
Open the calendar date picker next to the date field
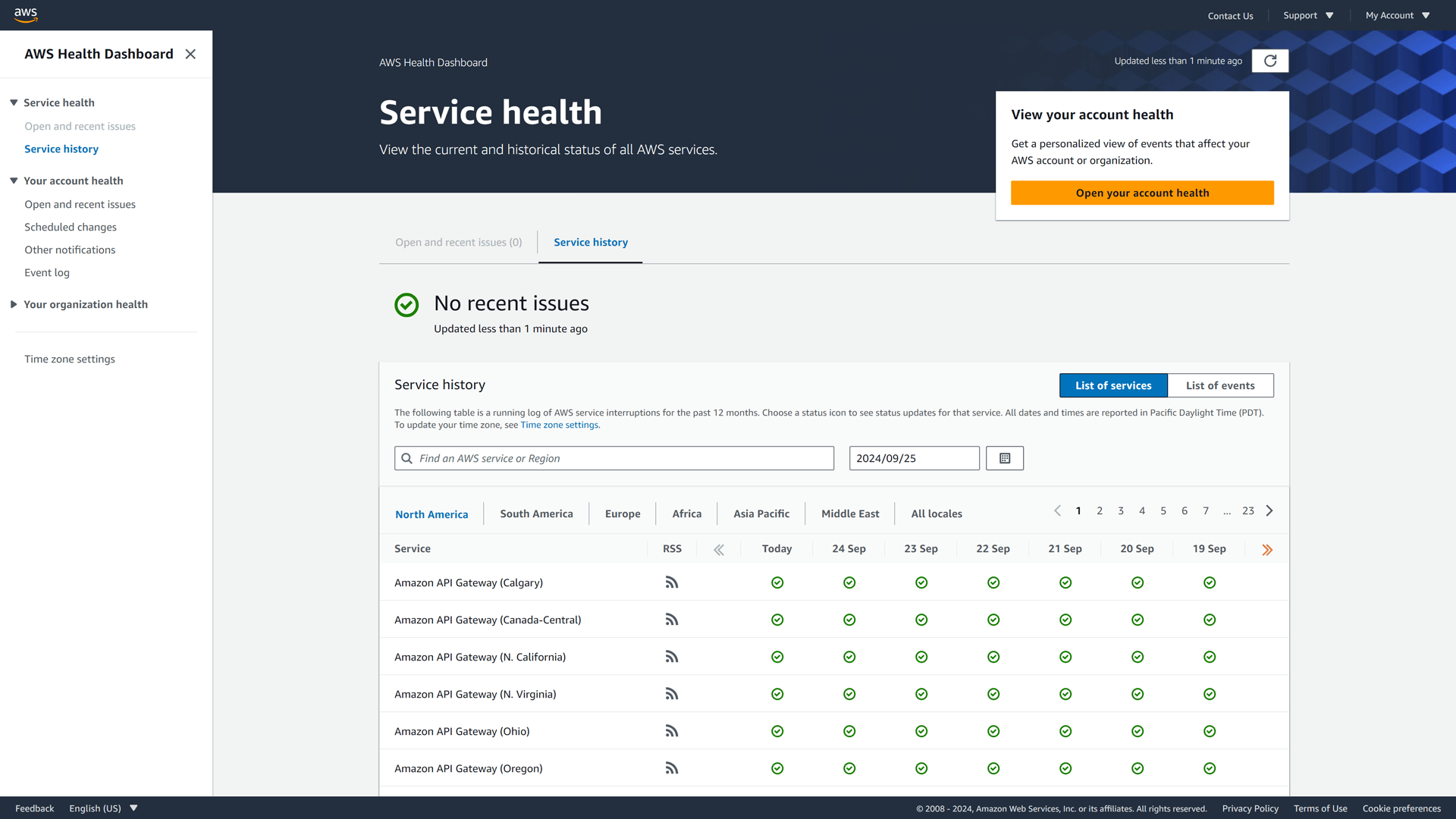point(1004,458)
